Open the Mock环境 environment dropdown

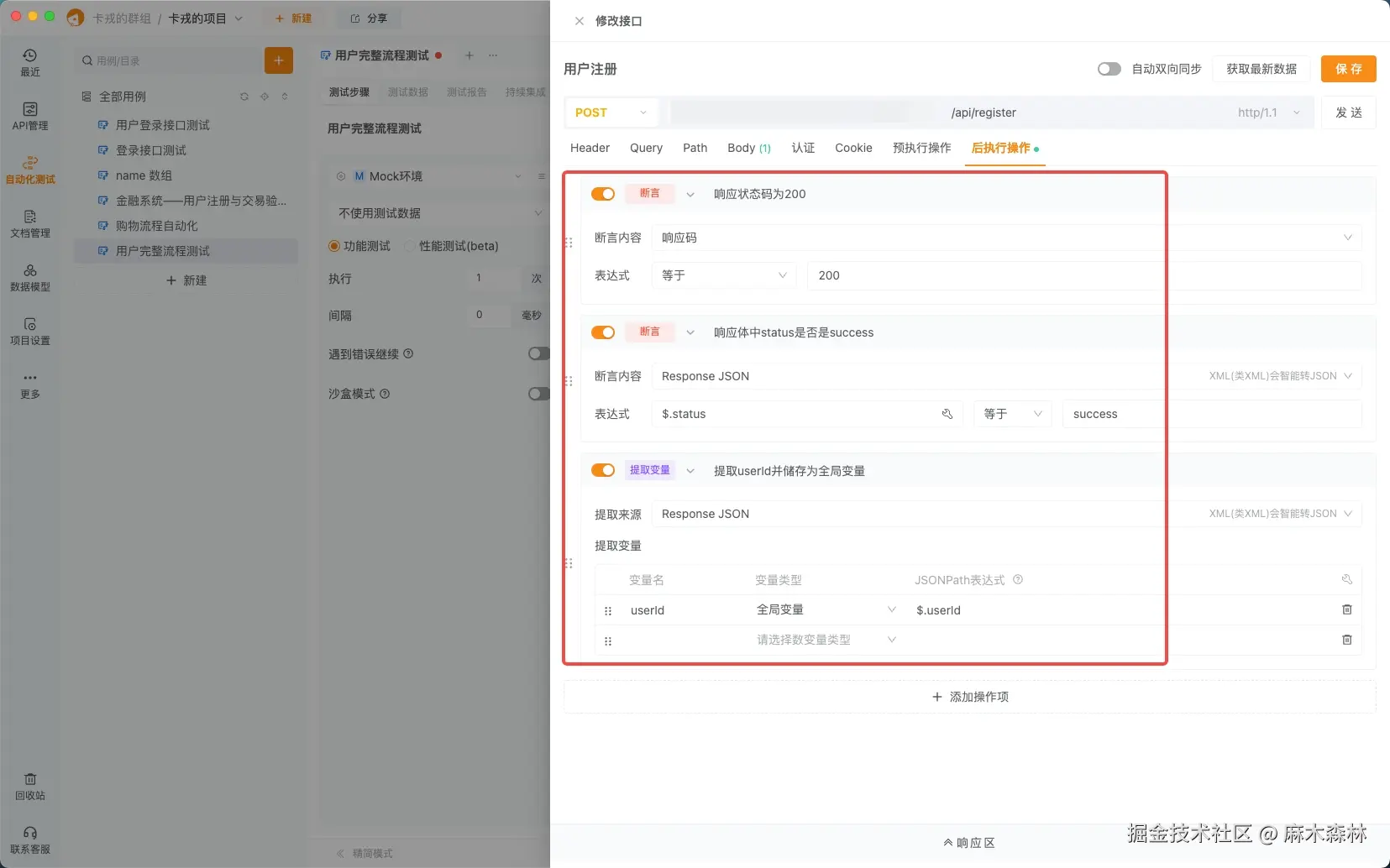[x=429, y=176]
